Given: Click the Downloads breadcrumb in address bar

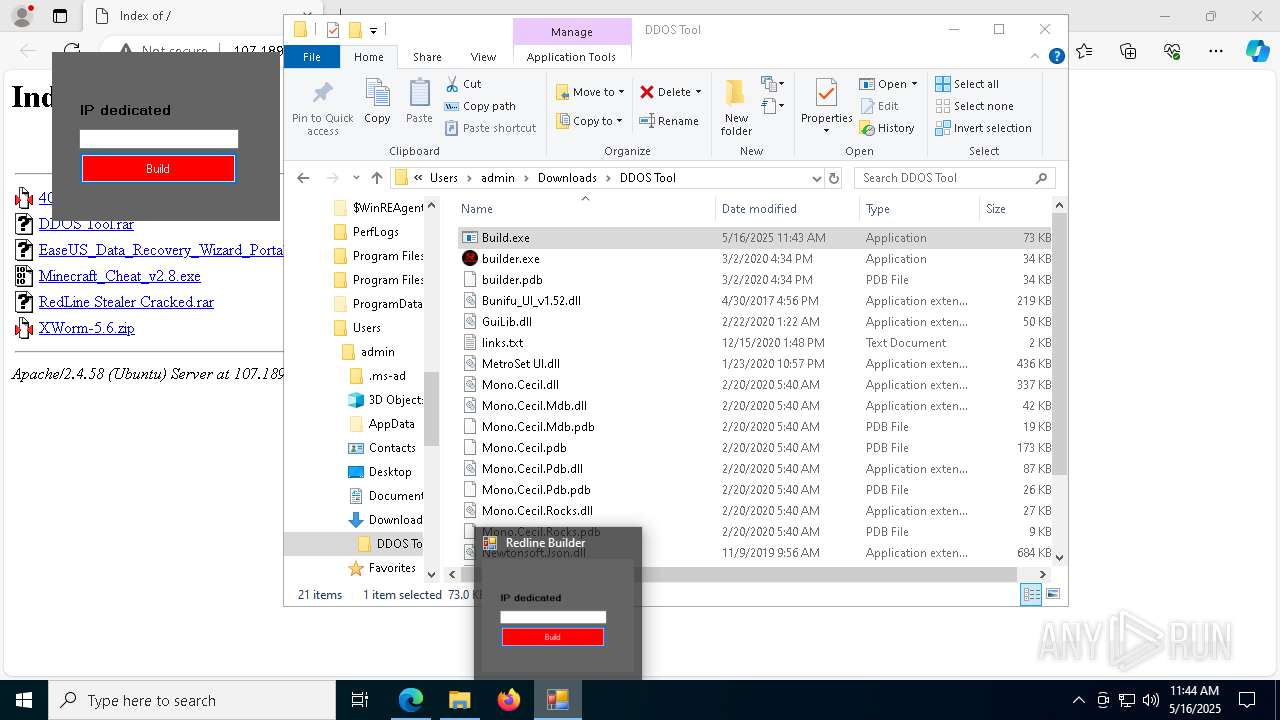Looking at the screenshot, I should (x=567, y=178).
